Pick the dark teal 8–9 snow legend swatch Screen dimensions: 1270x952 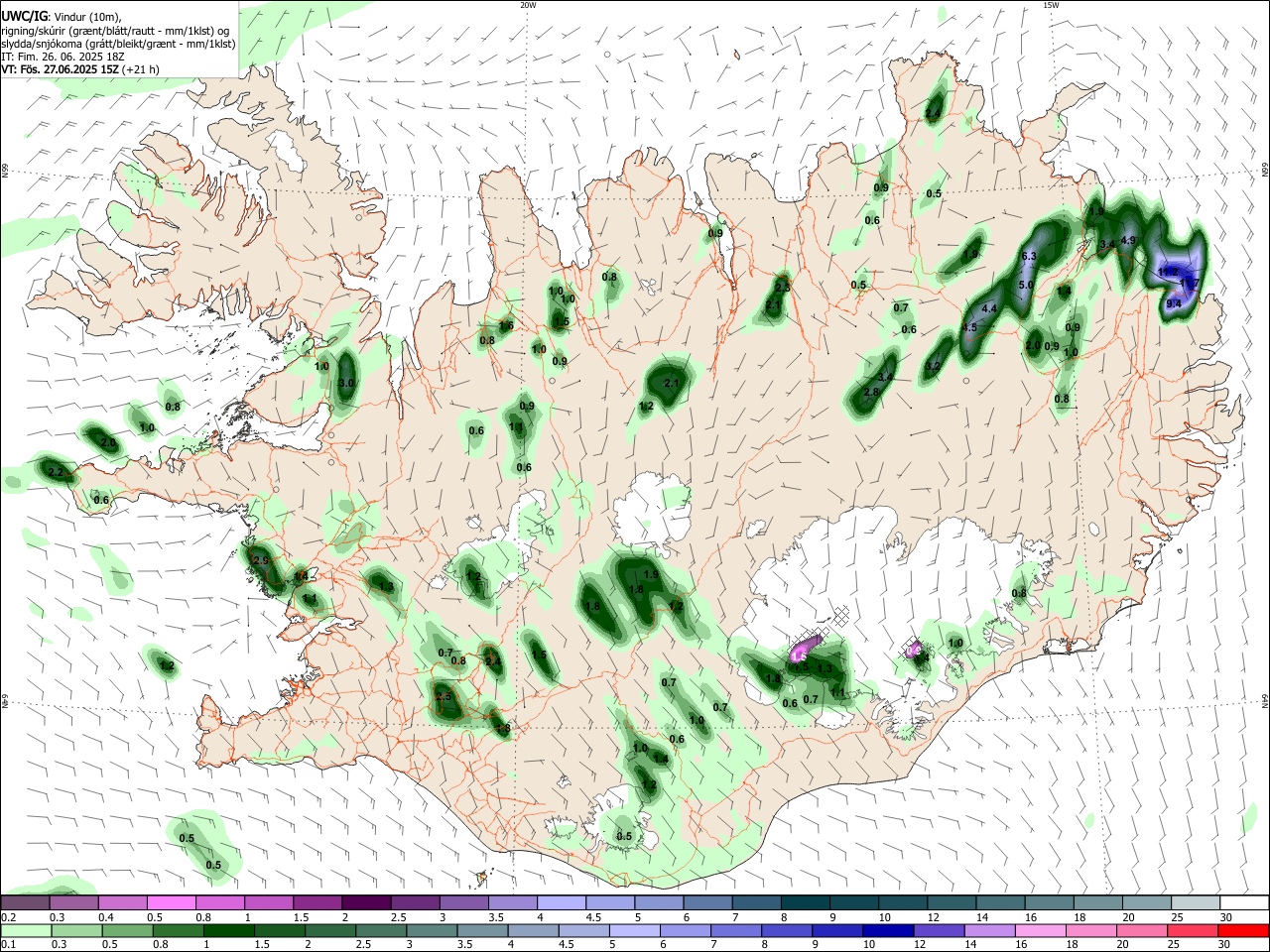pos(805,902)
